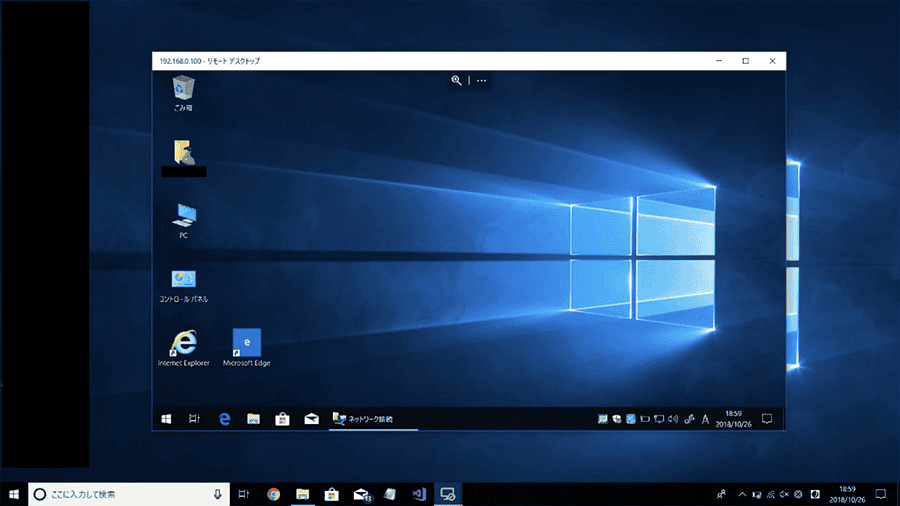Click the remote tray Windows Defender shield icon

tap(616, 419)
